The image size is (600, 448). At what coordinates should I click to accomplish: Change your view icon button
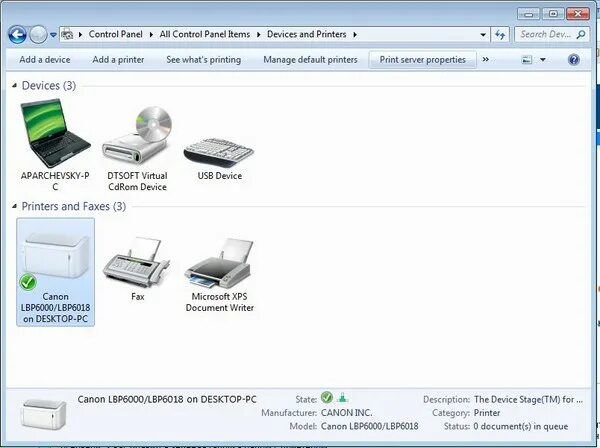coord(527,60)
